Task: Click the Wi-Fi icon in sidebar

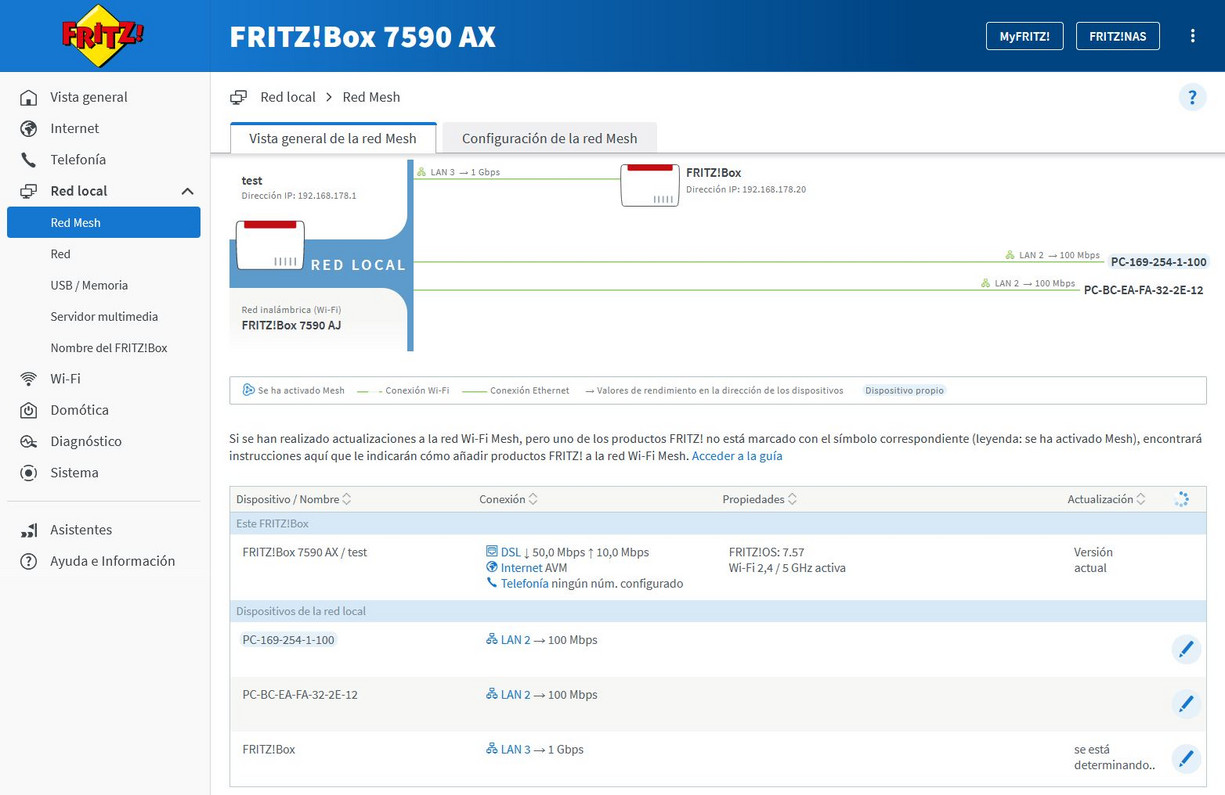Action: click(x=29, y=378)
